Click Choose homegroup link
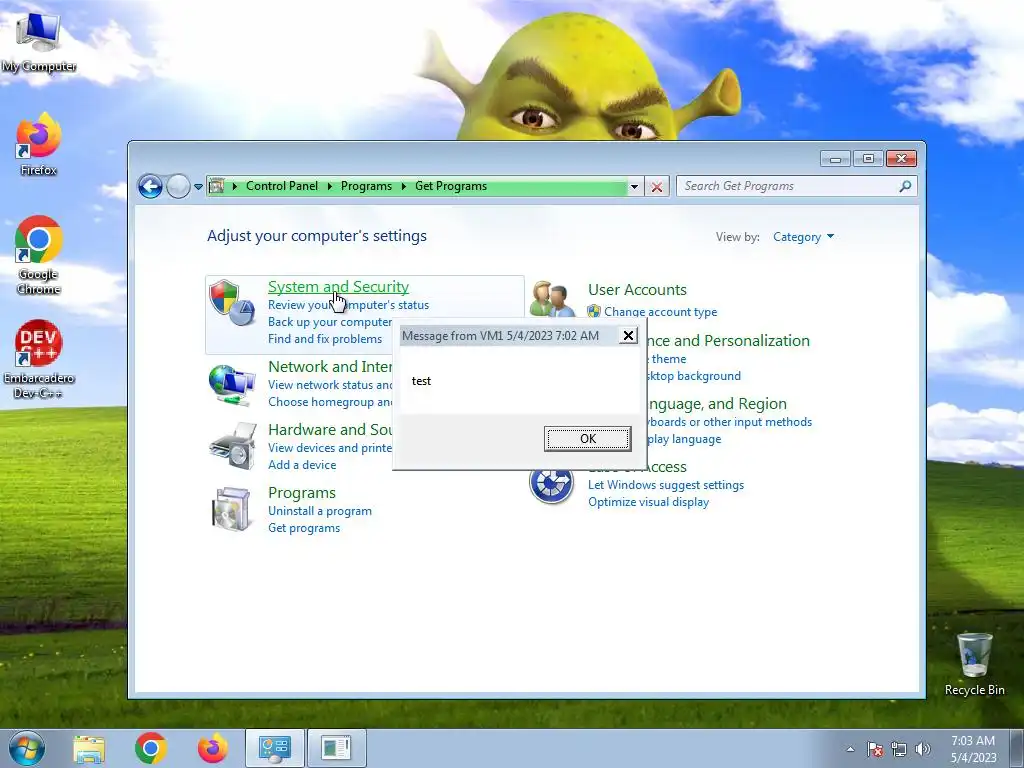Screen dimensions: 1024x768 330,402
